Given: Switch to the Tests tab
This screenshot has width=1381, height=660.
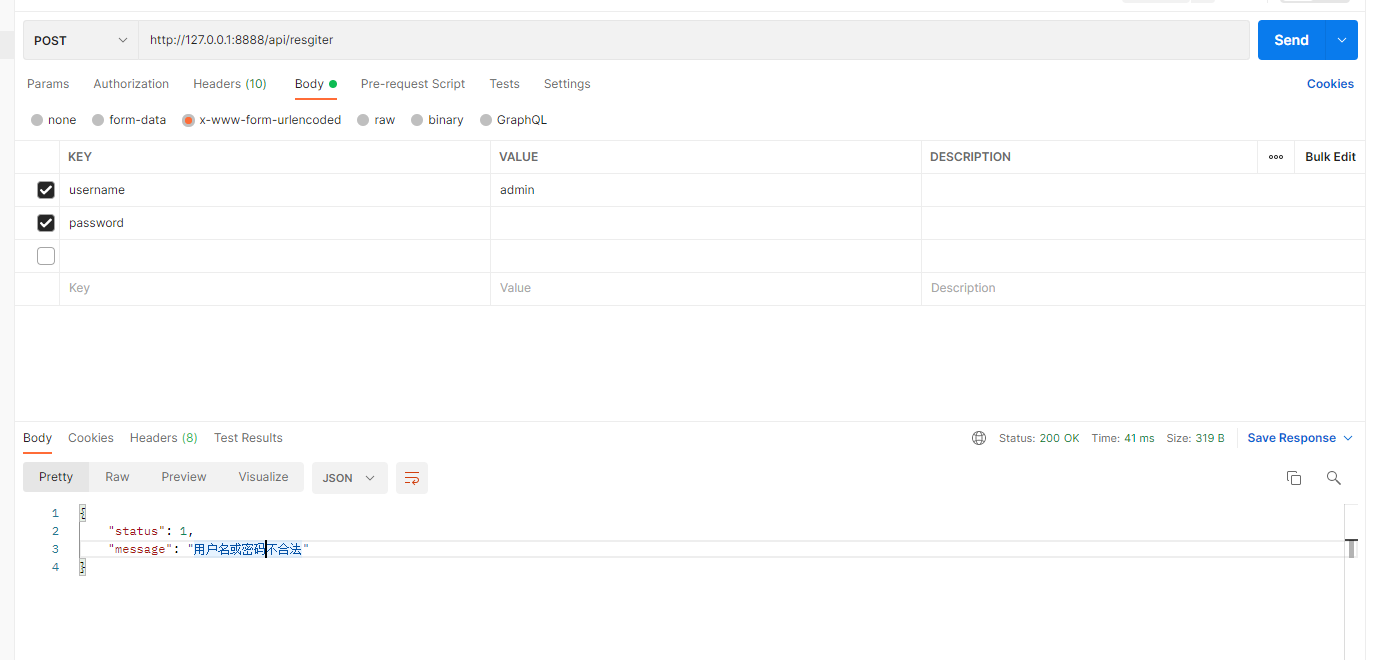Looking at the screenshot, I should (504, 84).
